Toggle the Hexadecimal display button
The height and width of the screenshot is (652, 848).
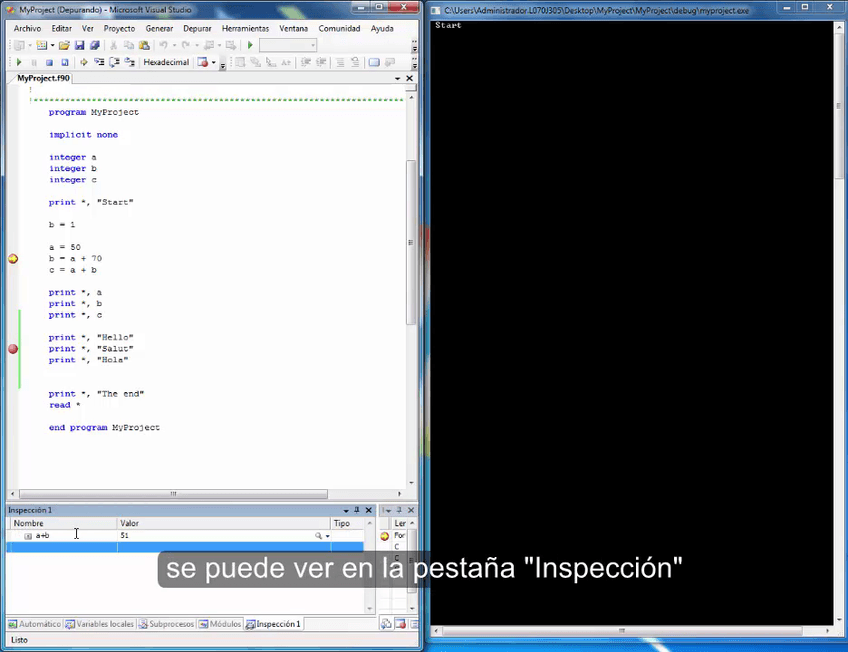tap(166, 62)
